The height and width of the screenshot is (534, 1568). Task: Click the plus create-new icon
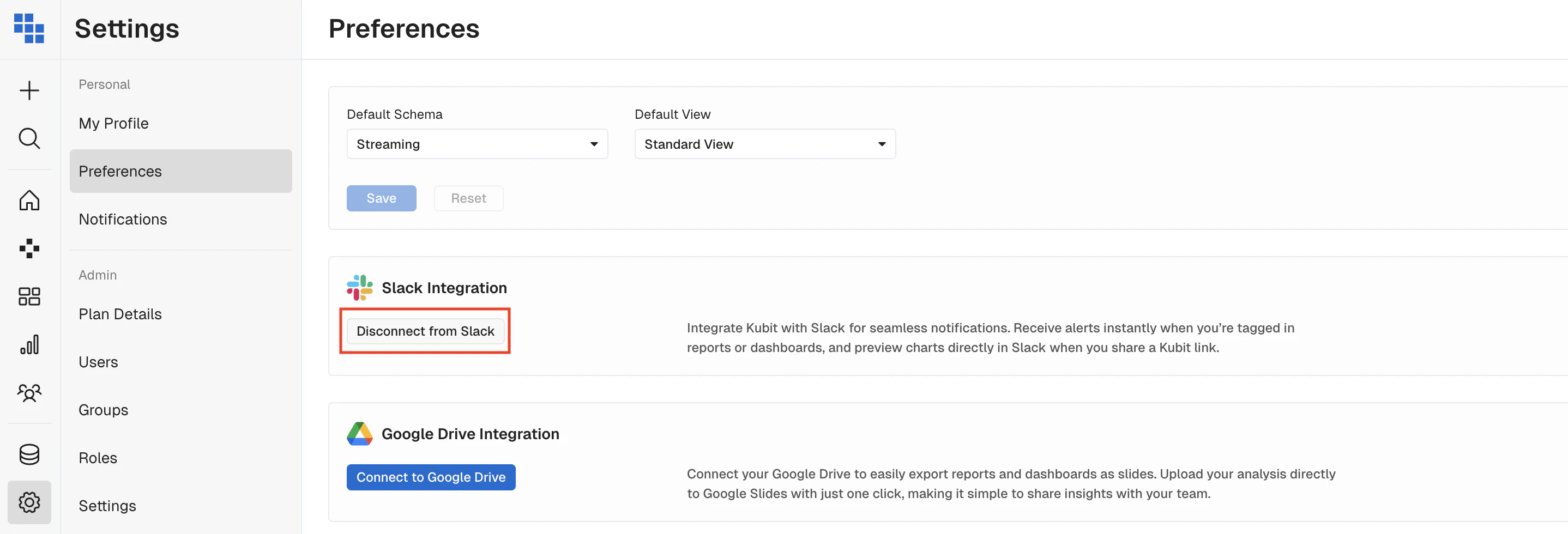29,90
